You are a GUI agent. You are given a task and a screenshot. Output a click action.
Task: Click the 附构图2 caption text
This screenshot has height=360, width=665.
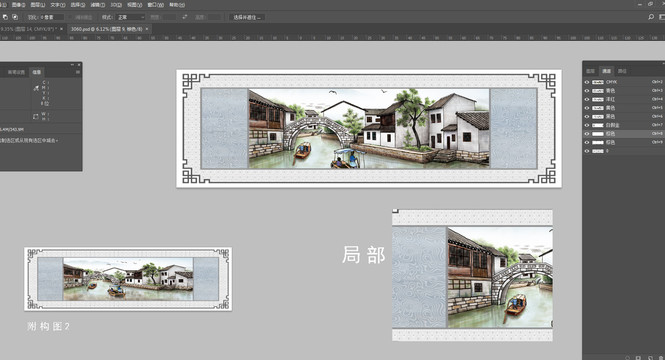pyautogui.click(x=48, y=326)
